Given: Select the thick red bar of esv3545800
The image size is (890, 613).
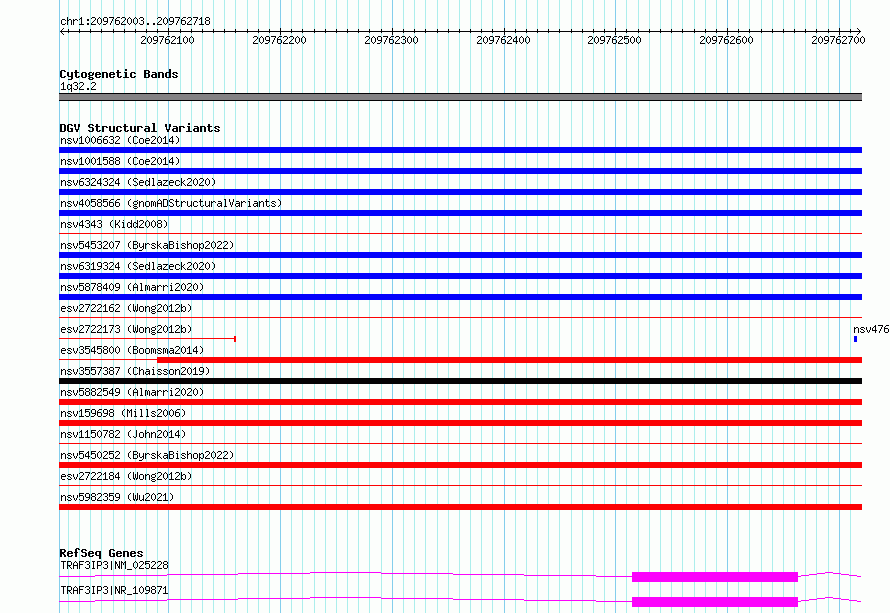Looking at the screenshot, I should coord(509,360).
